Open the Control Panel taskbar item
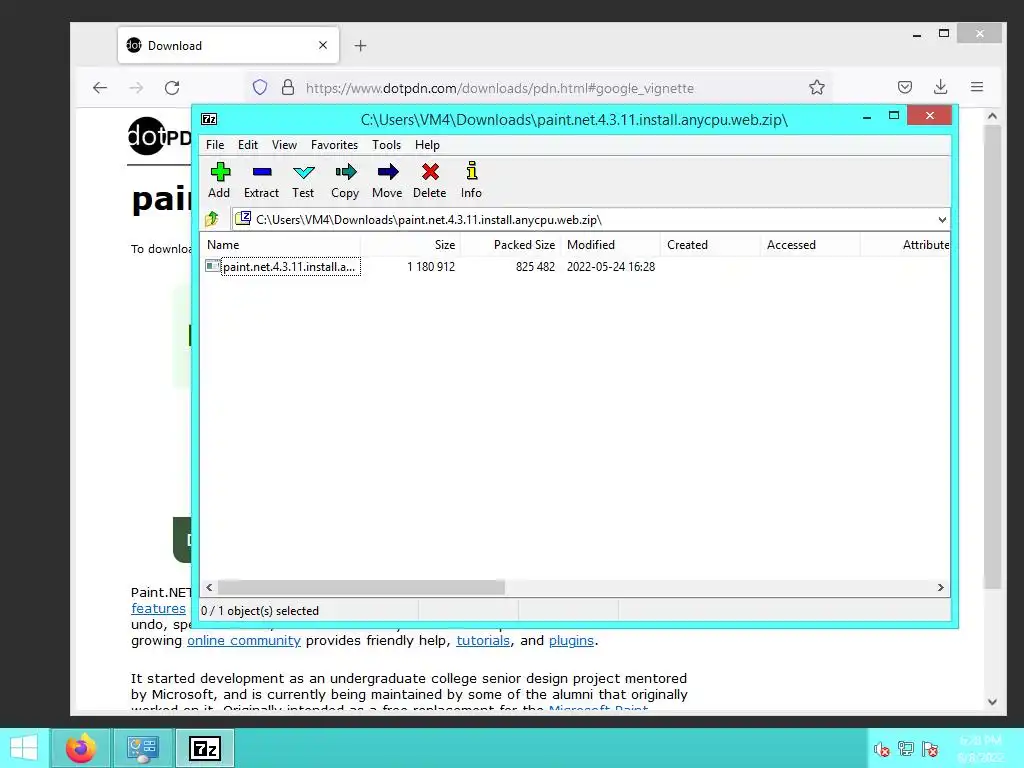The image size is (1024, 768). 143,748
